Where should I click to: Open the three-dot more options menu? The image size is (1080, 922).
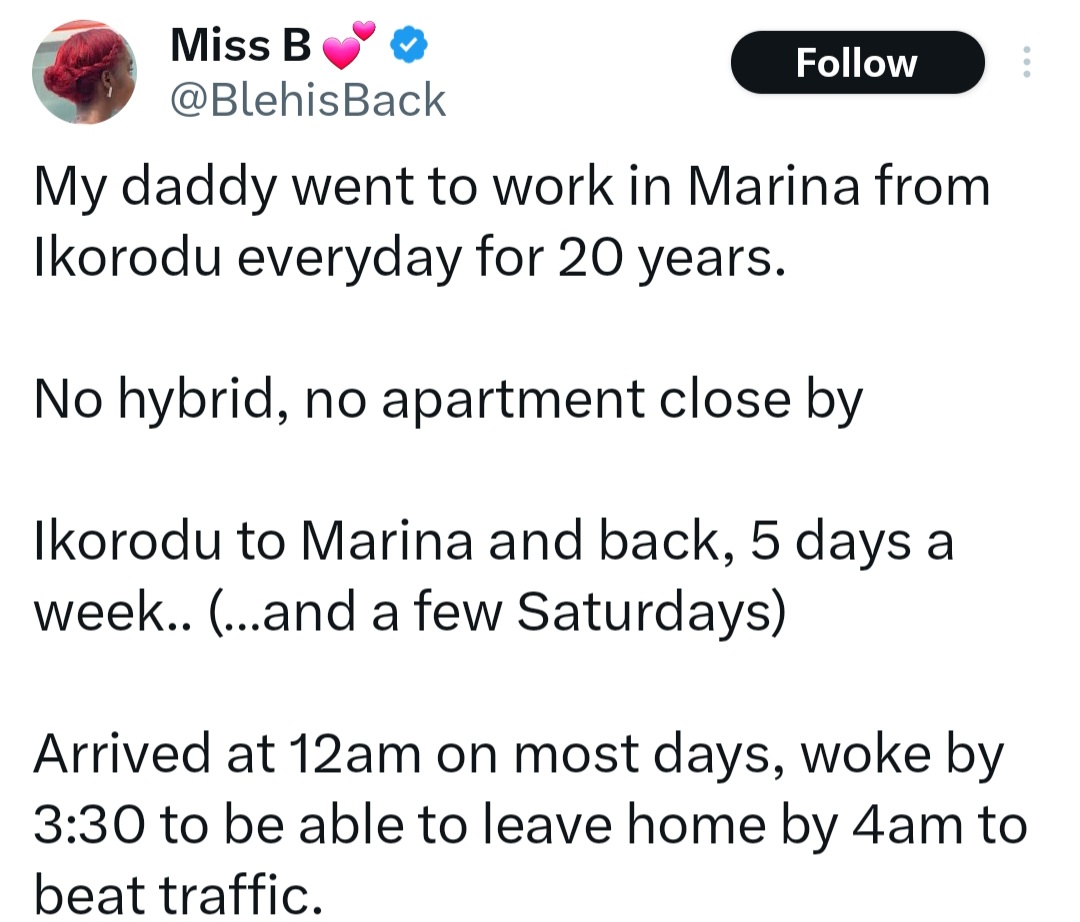[1025, 63]
